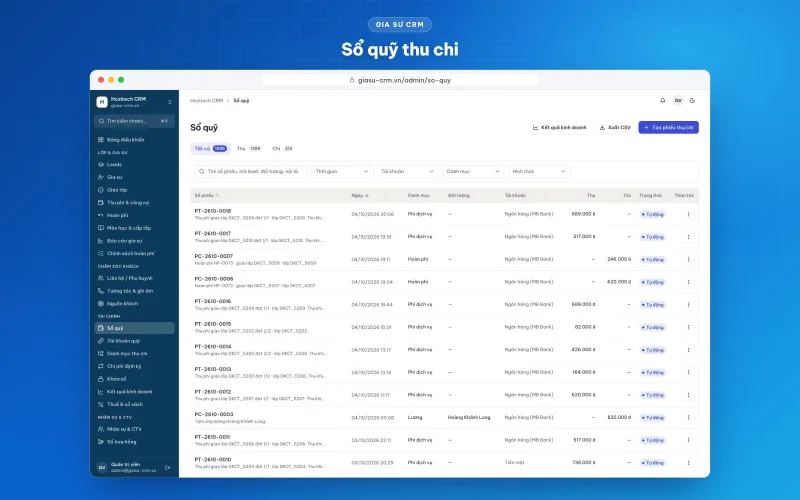Click the browser address bar giasu-crm.vn/admin/so-quy
The width and height of the screenshot is (800, 500).
[x=400, y=80]
